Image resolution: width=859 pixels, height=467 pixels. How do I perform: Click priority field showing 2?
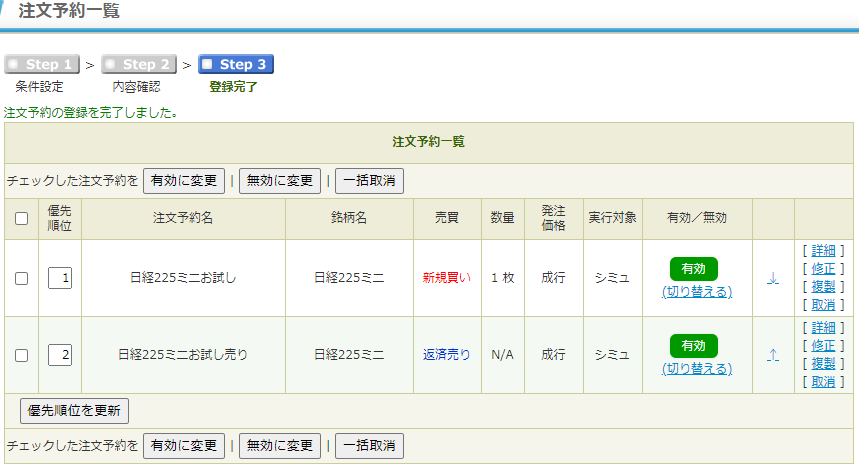[60, 355]
